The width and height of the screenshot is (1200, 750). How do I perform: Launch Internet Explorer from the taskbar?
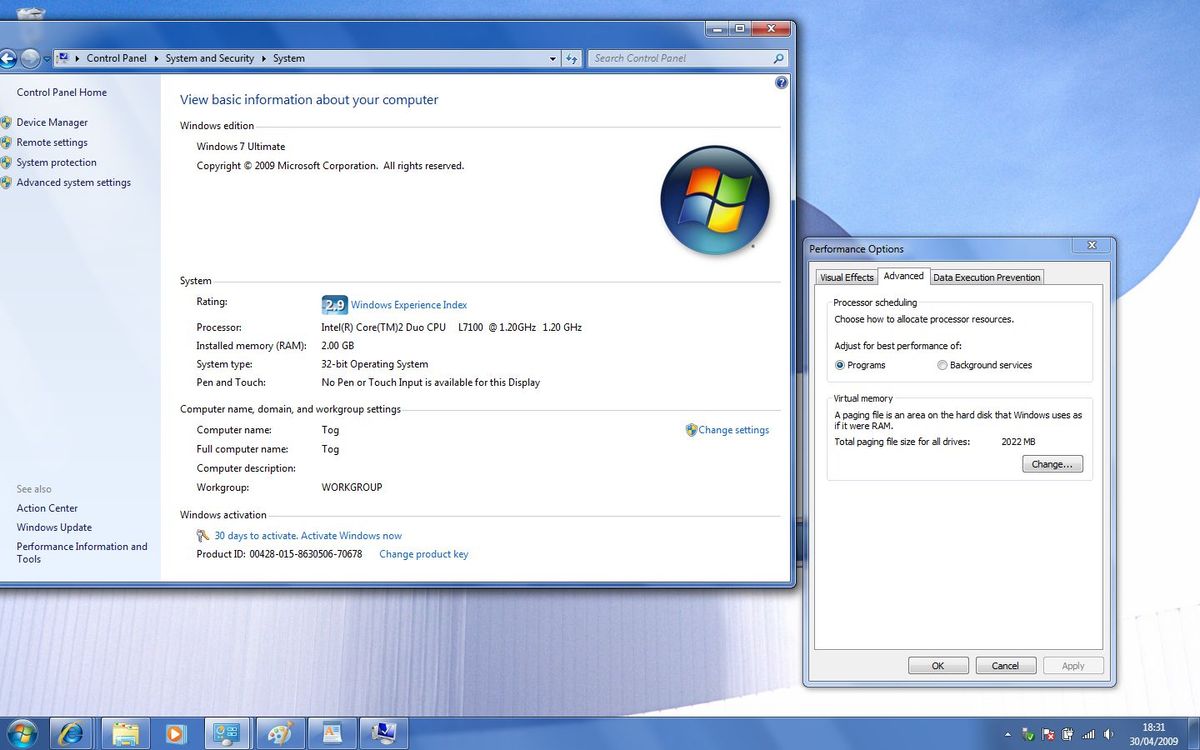point(70,733)
